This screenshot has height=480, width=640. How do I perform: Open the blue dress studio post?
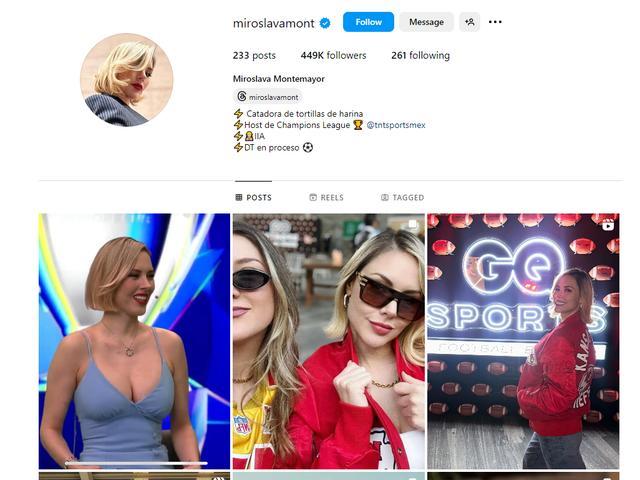[x=134, y=341]
